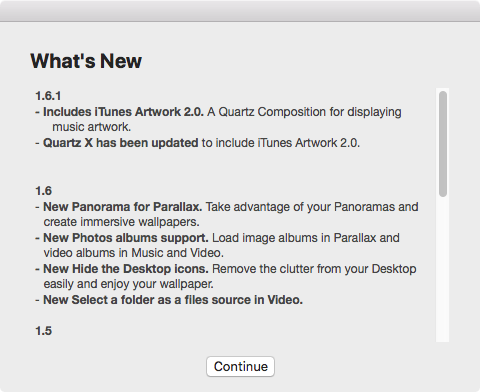Select the 1.6.1 version heading
Screen dimensions: 480x392
pyautogui.click(x=48, y=96)
